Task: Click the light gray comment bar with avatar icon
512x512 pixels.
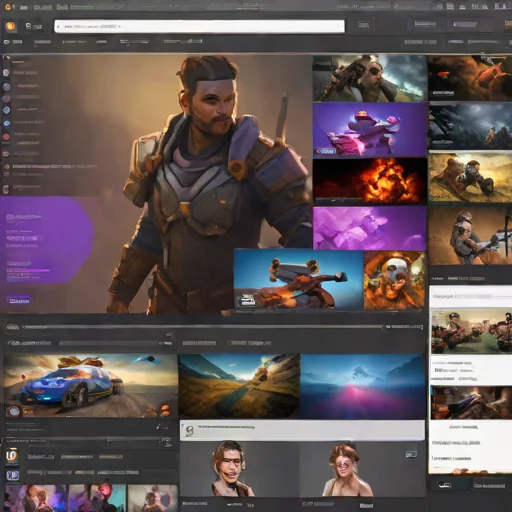Action: 302,430
